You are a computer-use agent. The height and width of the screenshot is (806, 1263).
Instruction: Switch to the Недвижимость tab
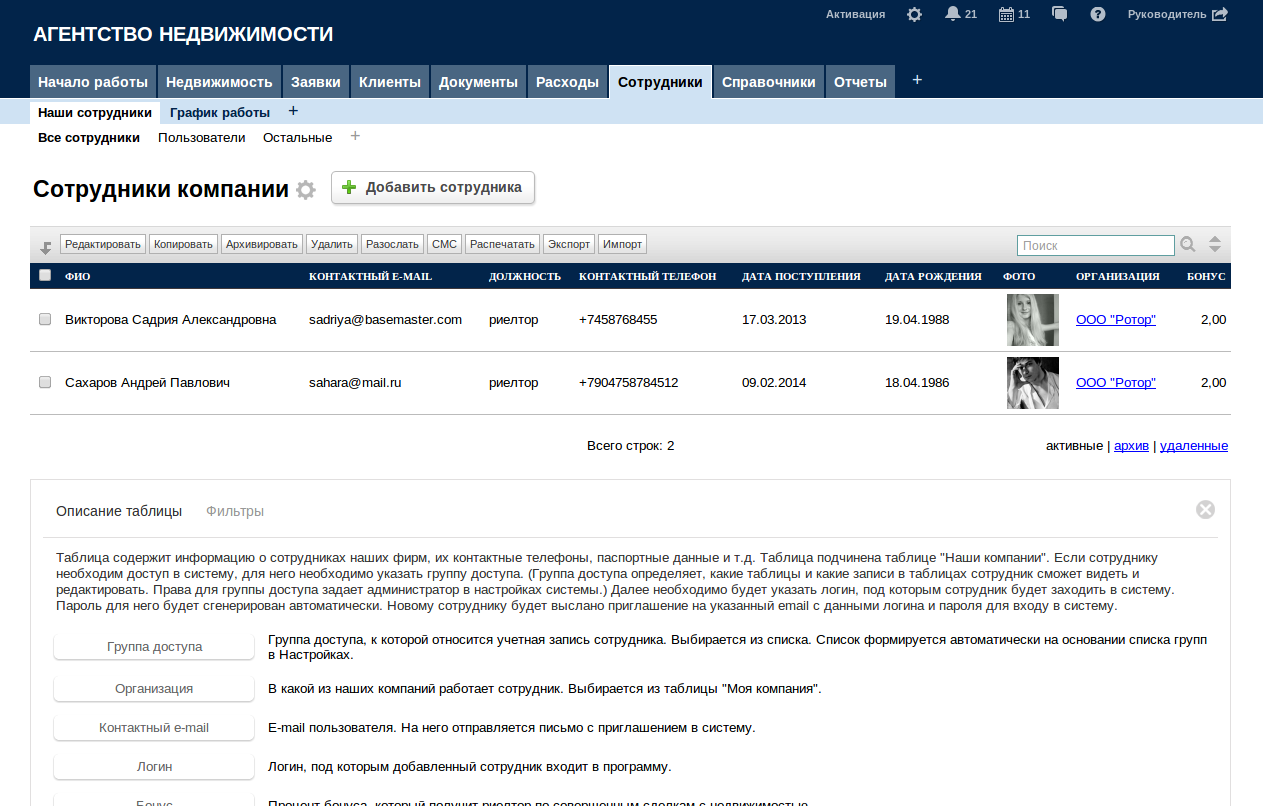tap(219, 82)
